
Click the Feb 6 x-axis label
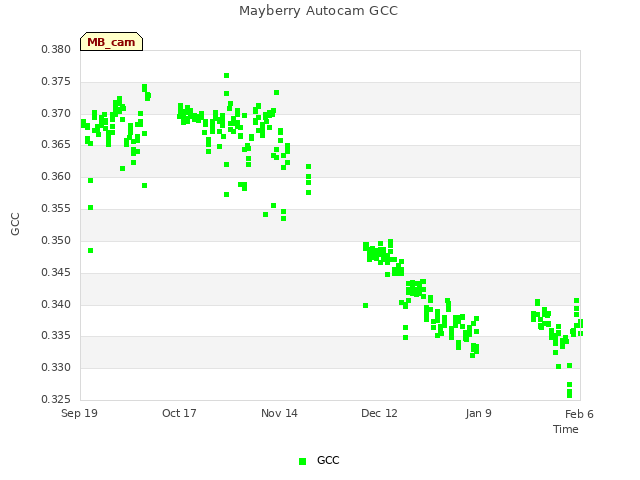(x=579, y=414)
